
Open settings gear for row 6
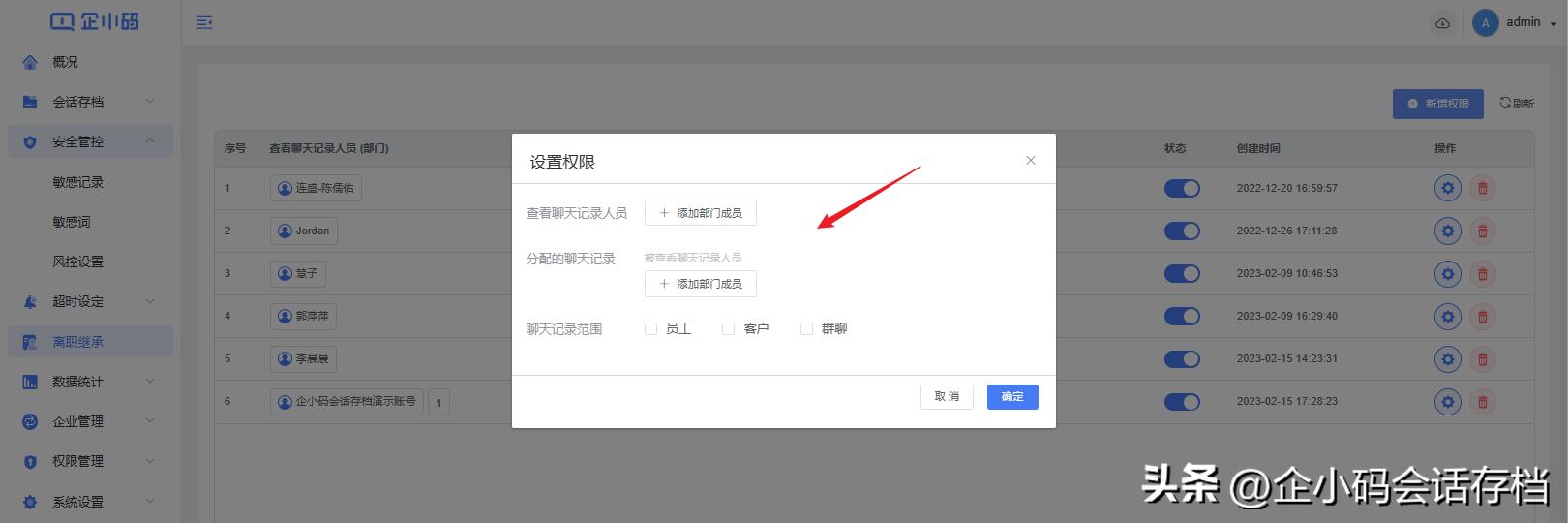(x=1448, y=401)
